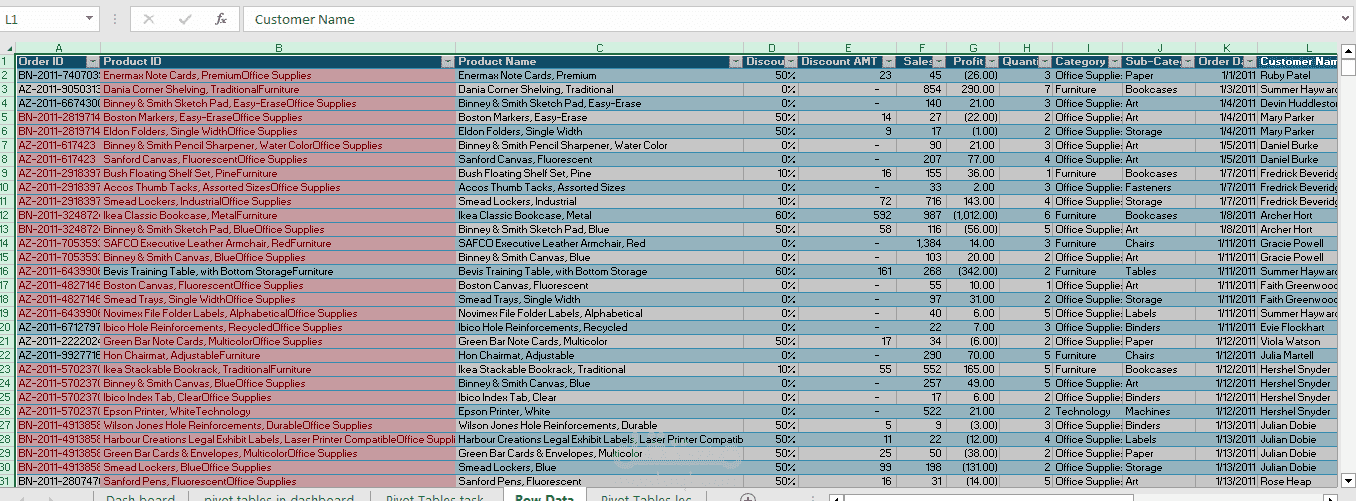Open the Order Date filter dropdown
The image size is (1356, 501).
click(x=1249, y=62)
